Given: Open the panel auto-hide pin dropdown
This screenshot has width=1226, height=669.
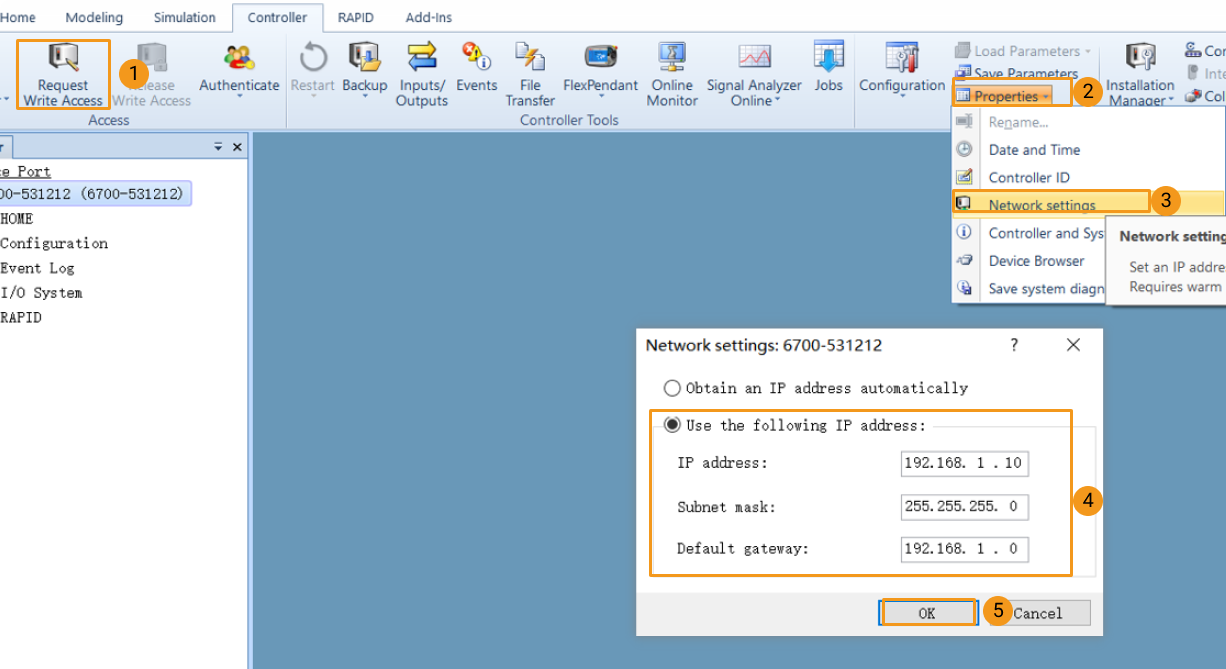Looking at the screenshot, I should (219, 147).
